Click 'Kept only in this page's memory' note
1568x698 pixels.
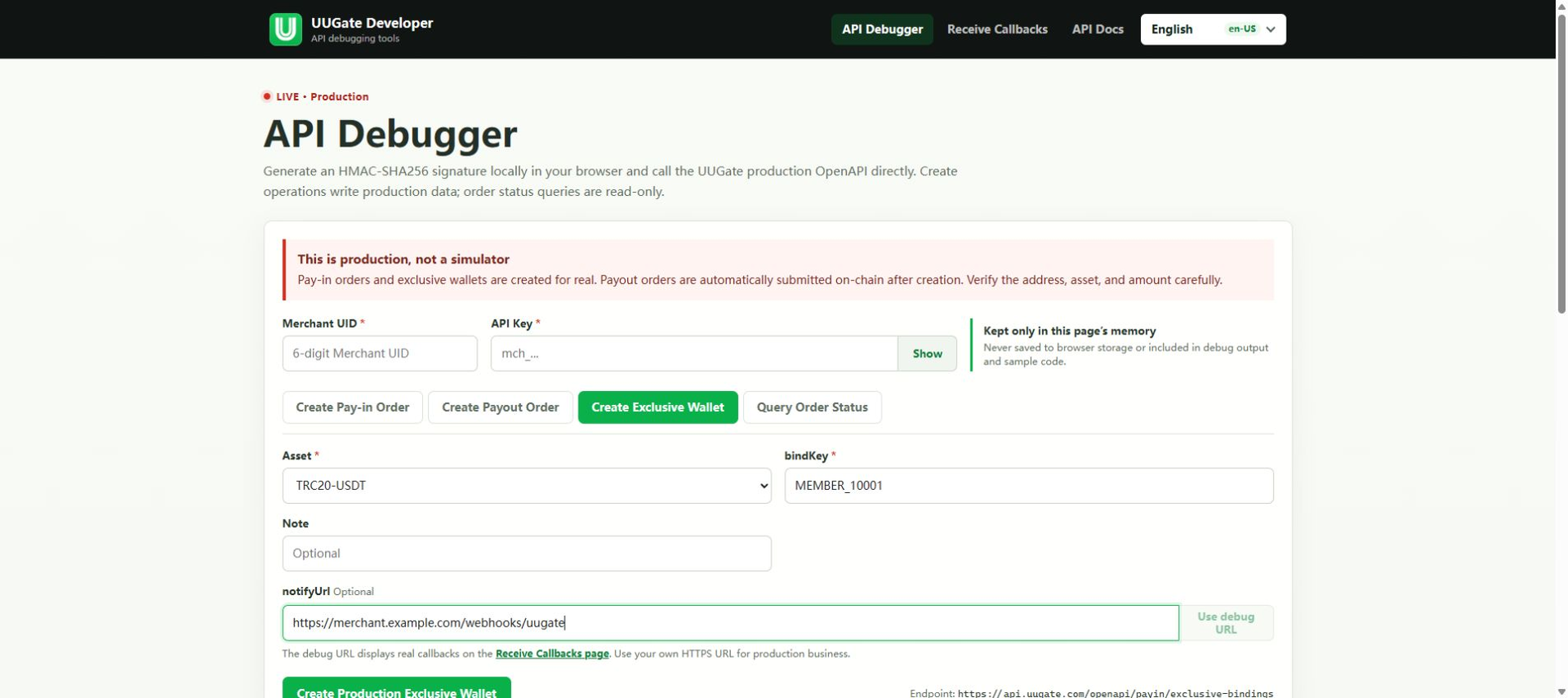1070,331
